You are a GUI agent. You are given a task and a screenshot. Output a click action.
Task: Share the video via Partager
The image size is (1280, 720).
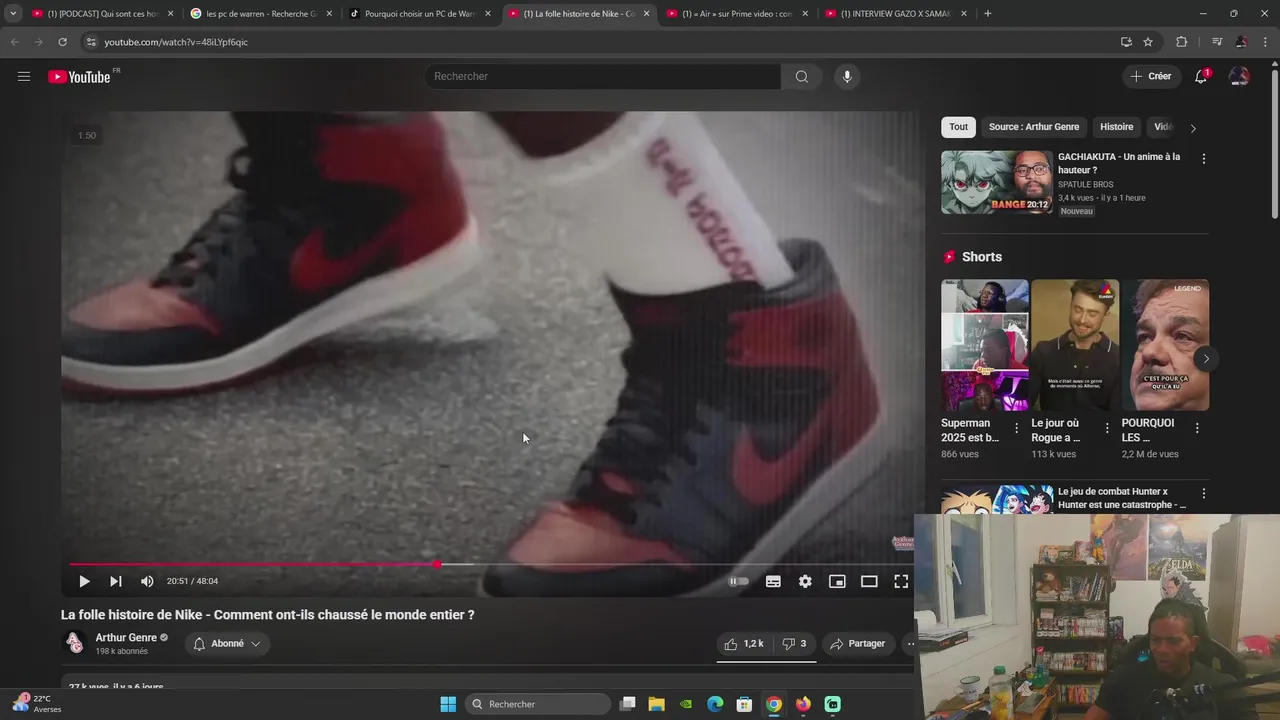coord(858,644)
